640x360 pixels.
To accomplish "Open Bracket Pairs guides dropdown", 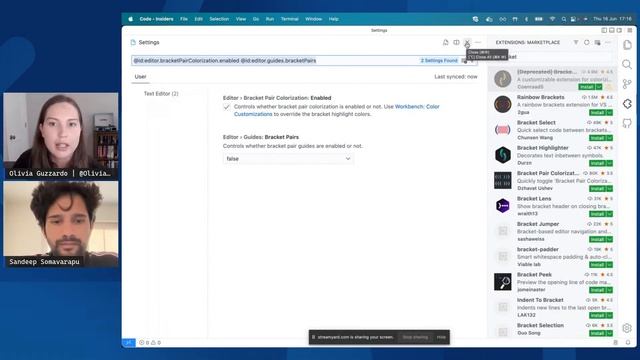I will [x=288, y=158].
